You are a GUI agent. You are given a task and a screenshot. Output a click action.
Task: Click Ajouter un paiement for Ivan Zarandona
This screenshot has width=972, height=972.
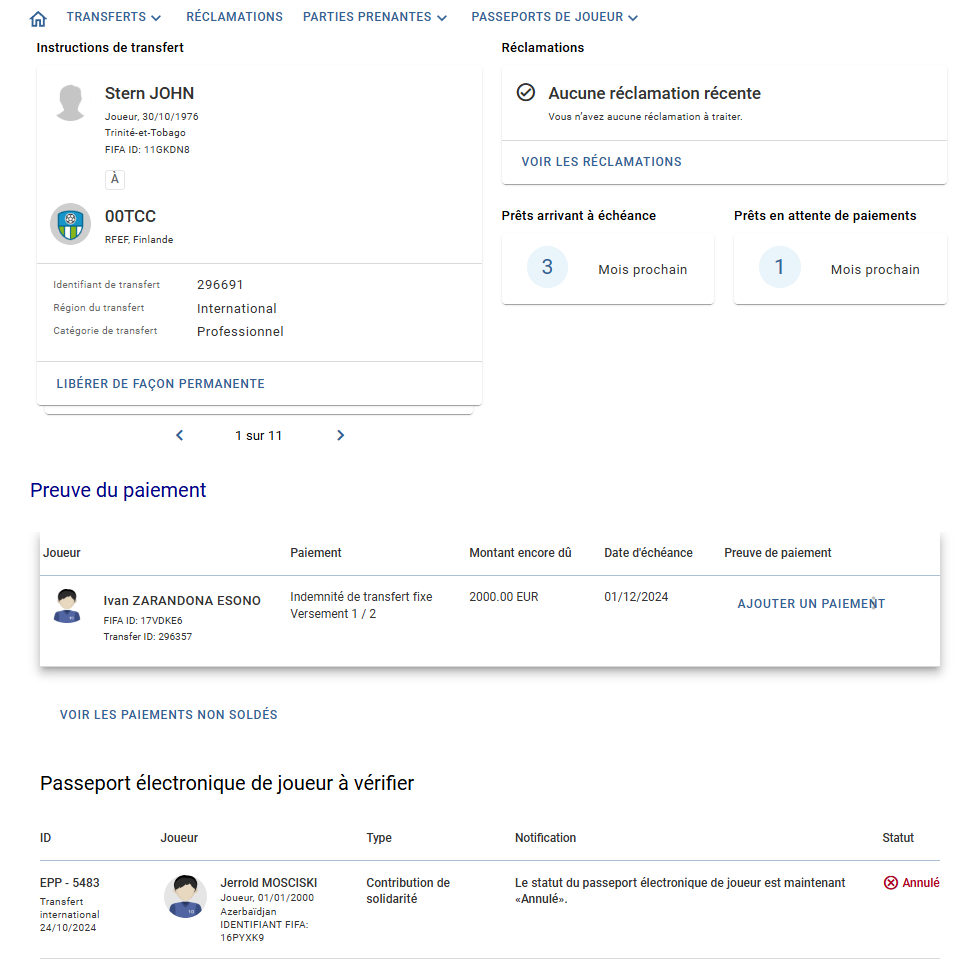(811, 604)
